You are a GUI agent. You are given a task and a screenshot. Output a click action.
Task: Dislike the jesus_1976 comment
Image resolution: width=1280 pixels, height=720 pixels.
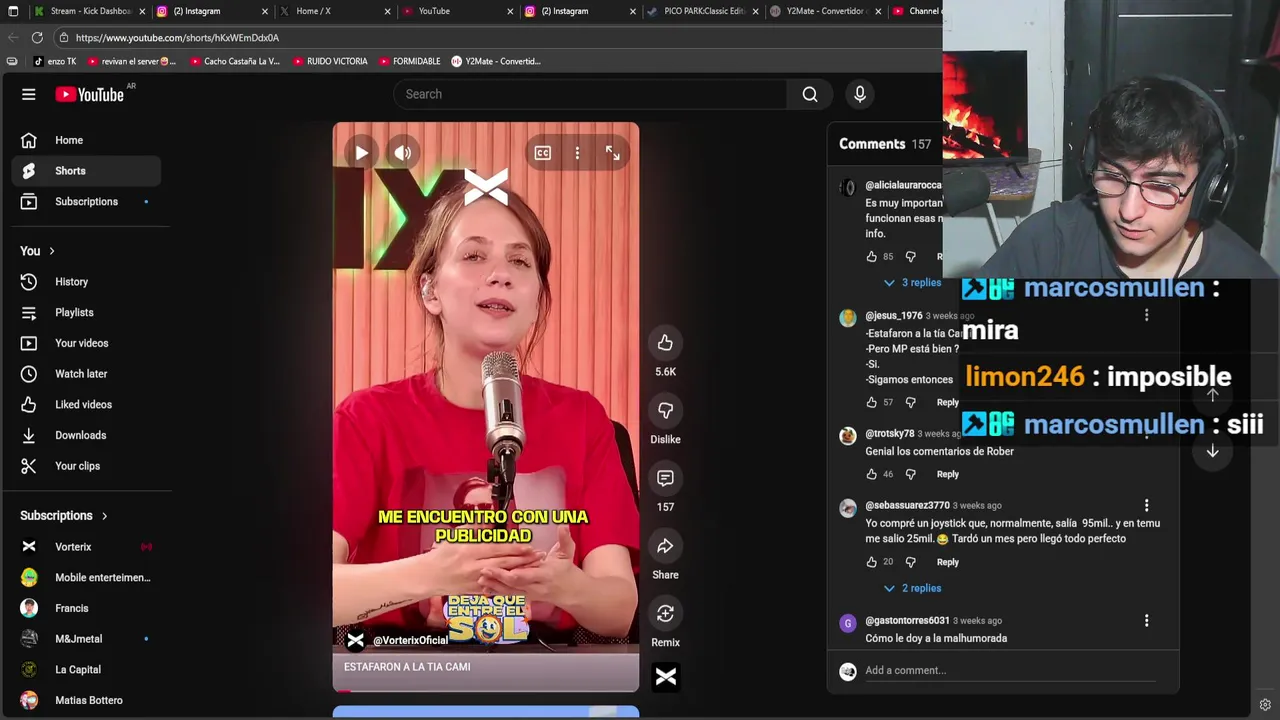pos(910,402)
